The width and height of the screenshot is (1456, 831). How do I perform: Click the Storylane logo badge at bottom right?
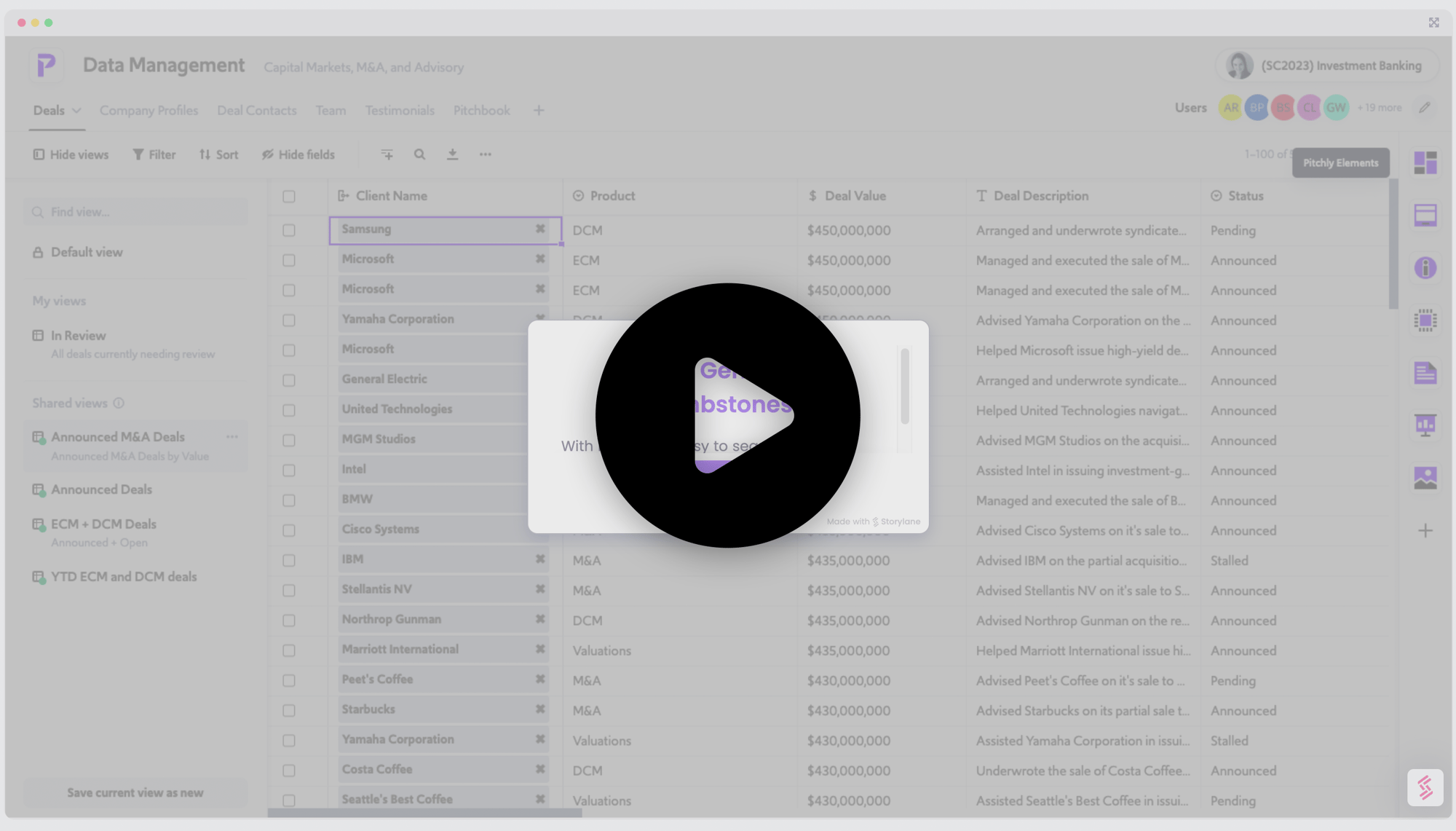pos(1425,787)
